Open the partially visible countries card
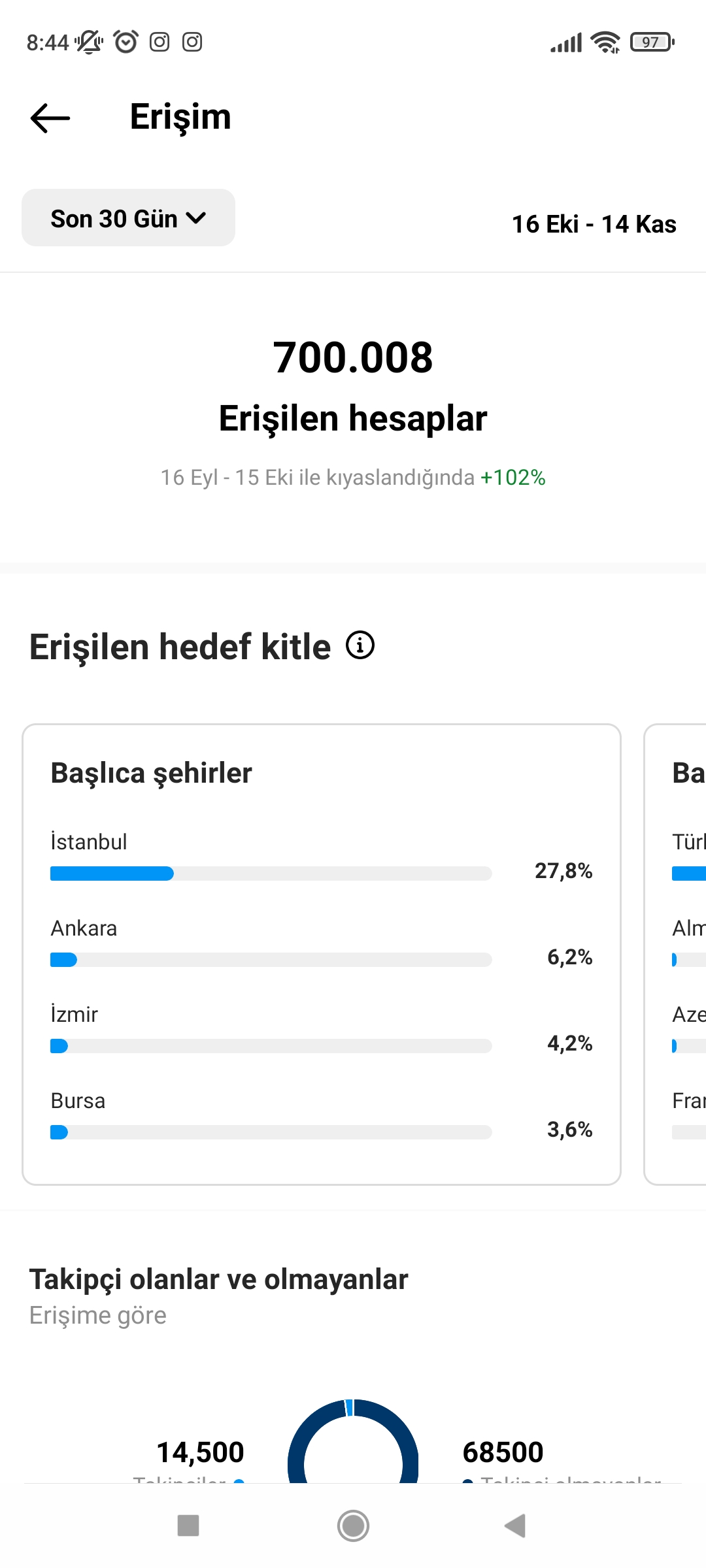This screenshot has height=1568, width=706. [x=675, y=954]
